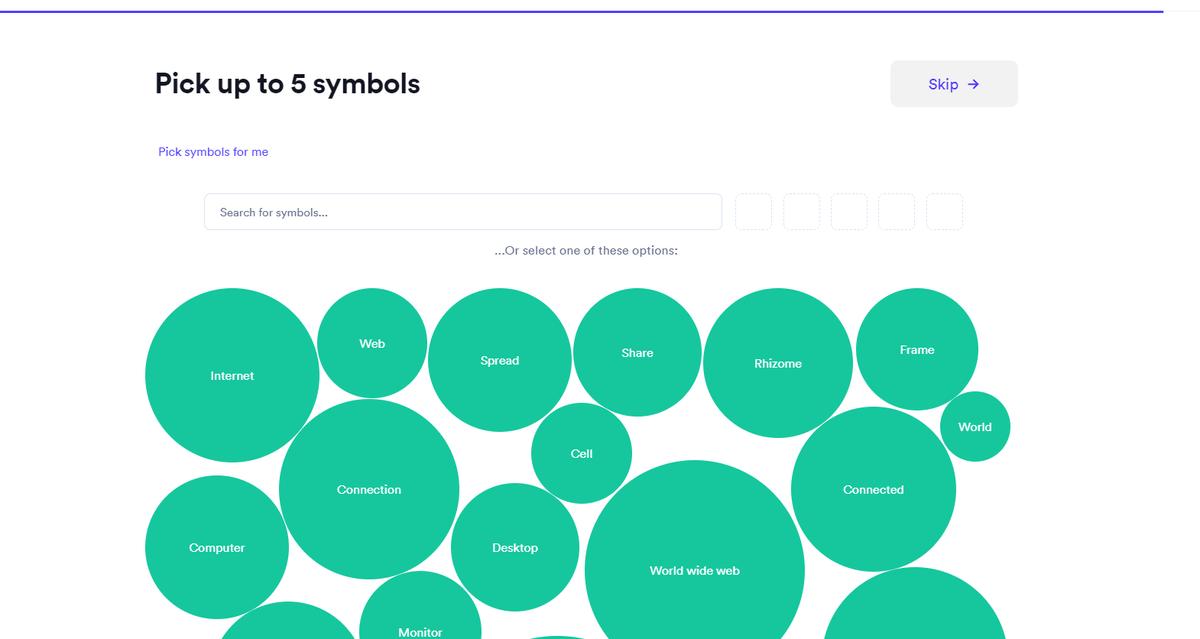1200x639 pixels.
Task: Click the last empty symbol slot
Action: pyautogui.click(x=944, y=212)
